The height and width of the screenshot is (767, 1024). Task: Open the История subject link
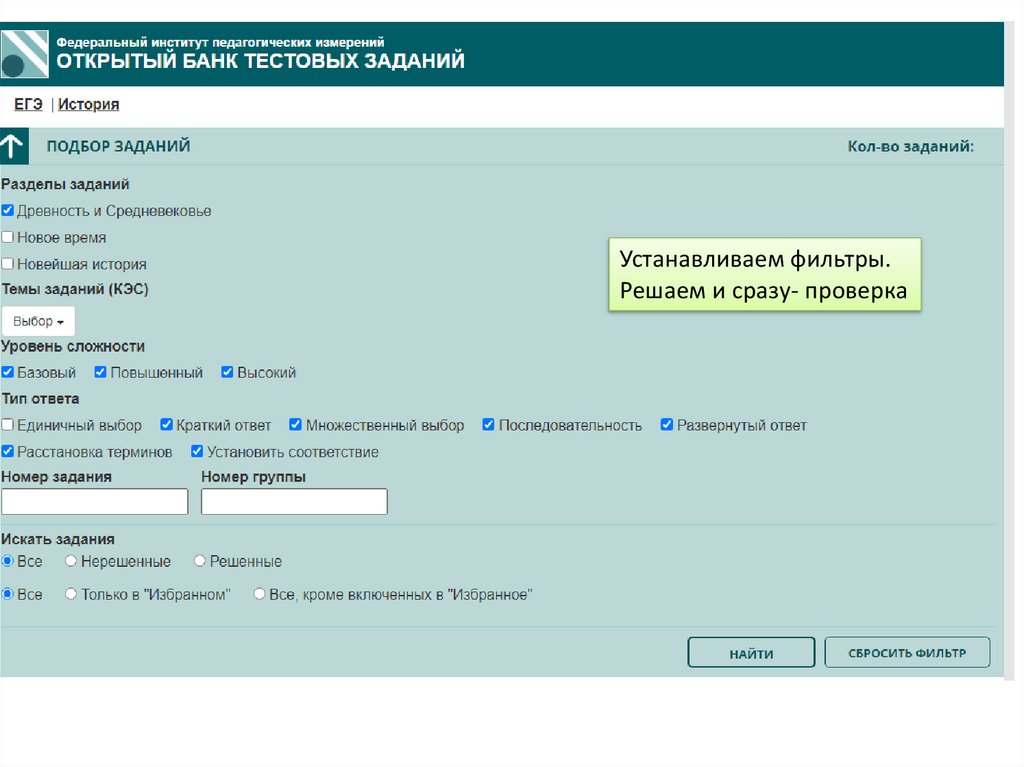coord(88,104)
